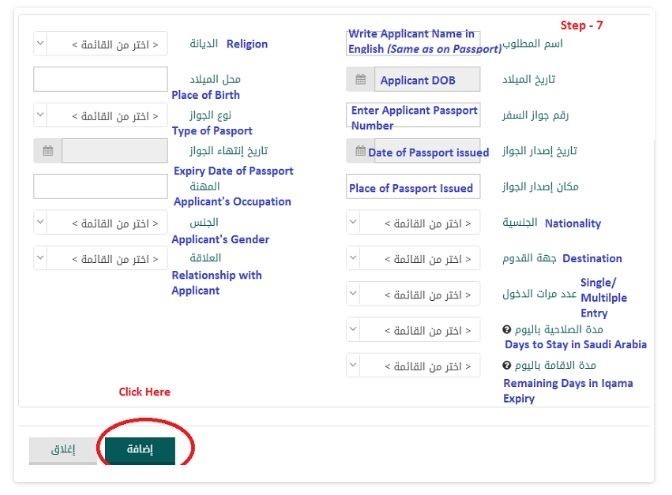Click the Place of Passport Issued field

tap(412, 187)
